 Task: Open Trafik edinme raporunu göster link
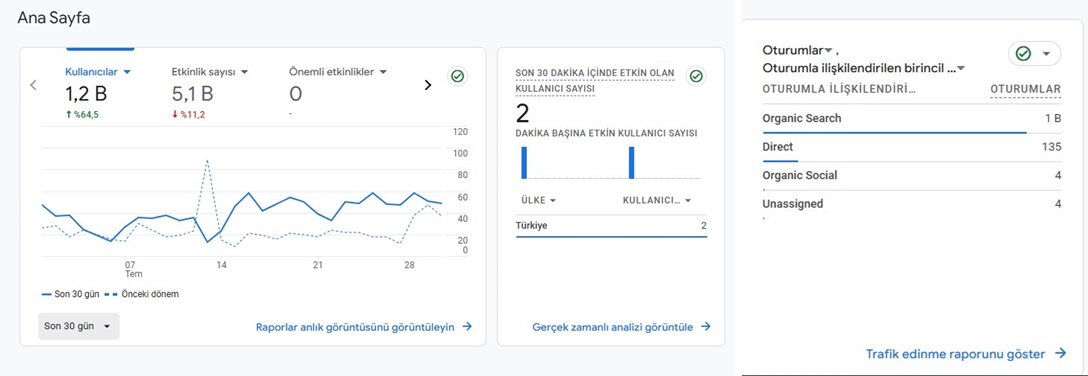tap(966, 354)
